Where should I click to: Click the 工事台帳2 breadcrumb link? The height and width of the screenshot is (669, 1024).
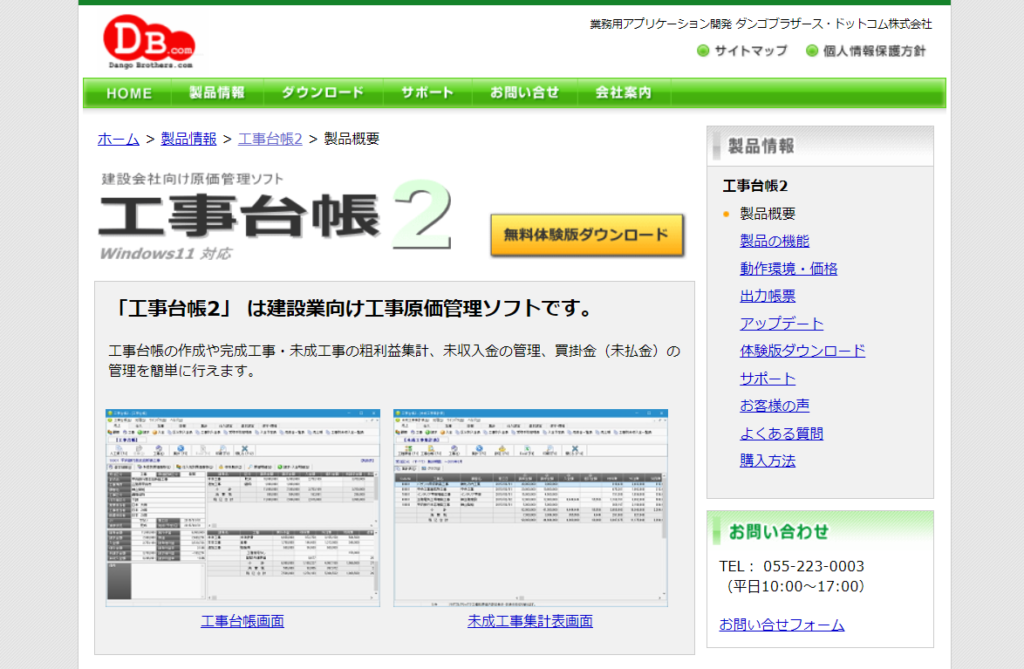(x=270, y=139)
